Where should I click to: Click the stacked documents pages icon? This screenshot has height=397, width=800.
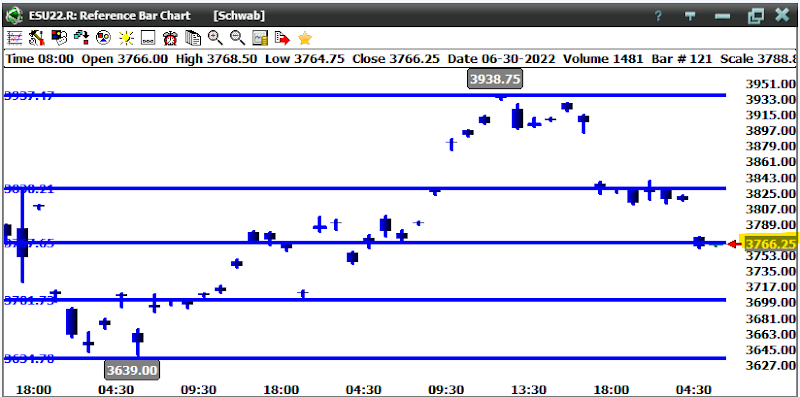(x=193, y=38)
